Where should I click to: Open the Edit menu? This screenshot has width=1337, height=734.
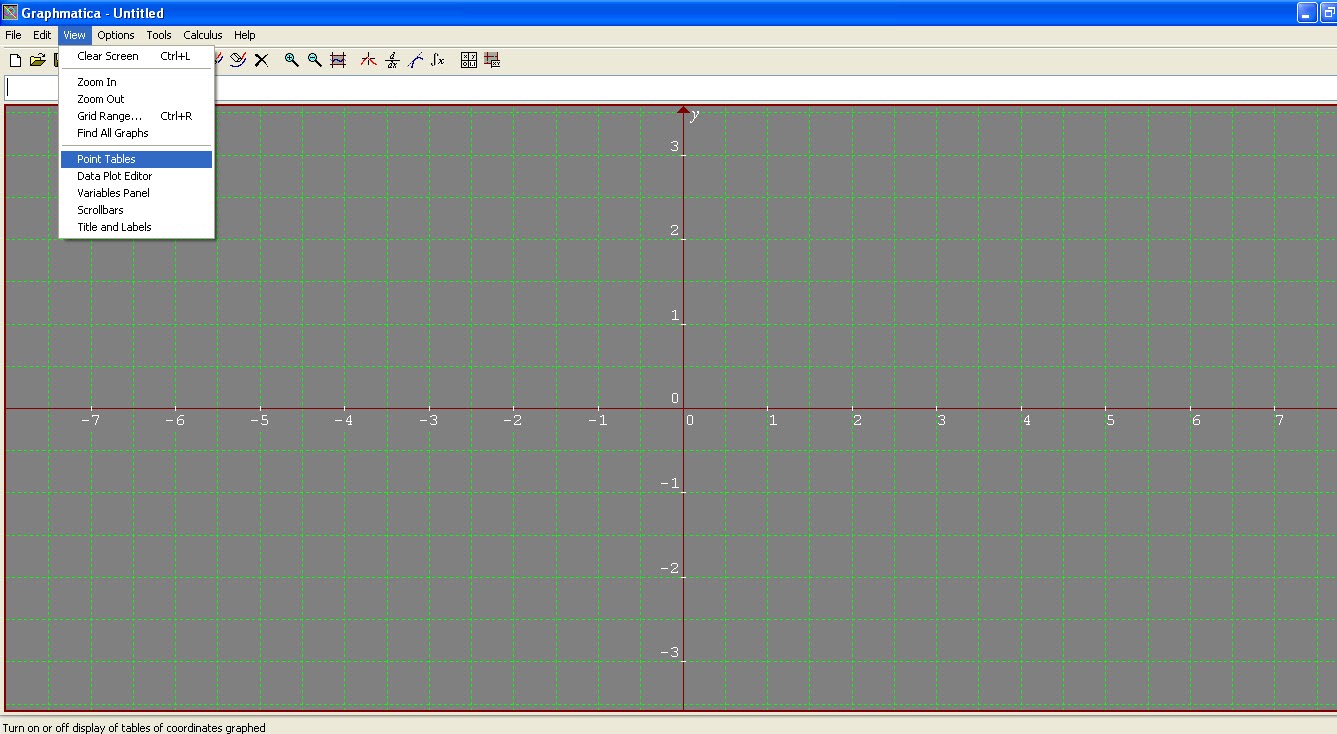(x=42, y=35)
